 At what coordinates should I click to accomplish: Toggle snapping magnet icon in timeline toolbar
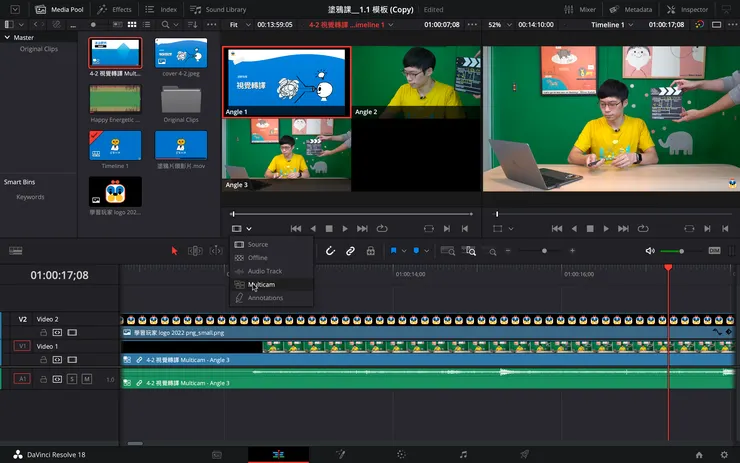(330, 251)
